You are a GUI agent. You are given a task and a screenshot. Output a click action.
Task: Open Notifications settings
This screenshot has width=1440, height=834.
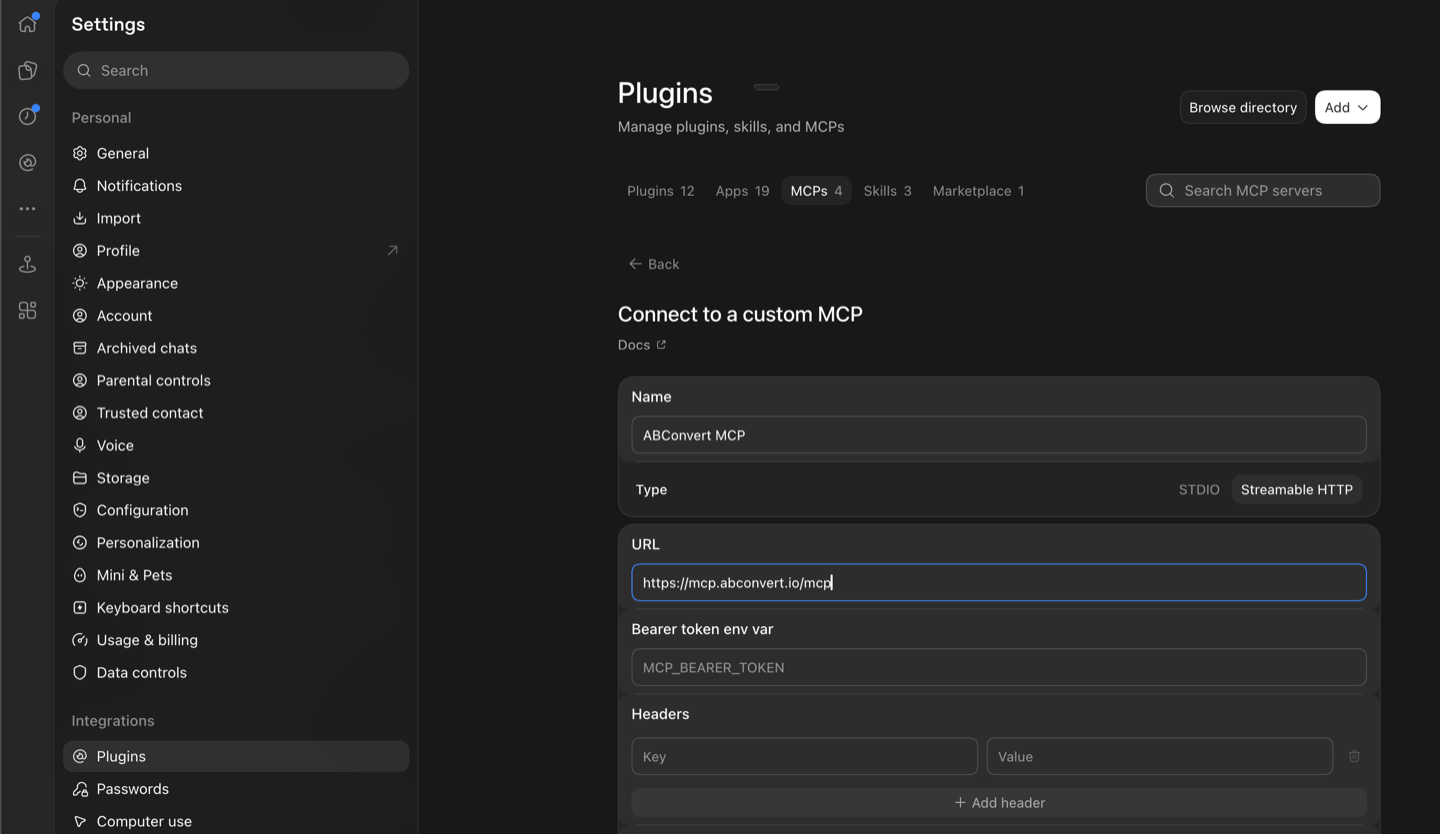236,186
